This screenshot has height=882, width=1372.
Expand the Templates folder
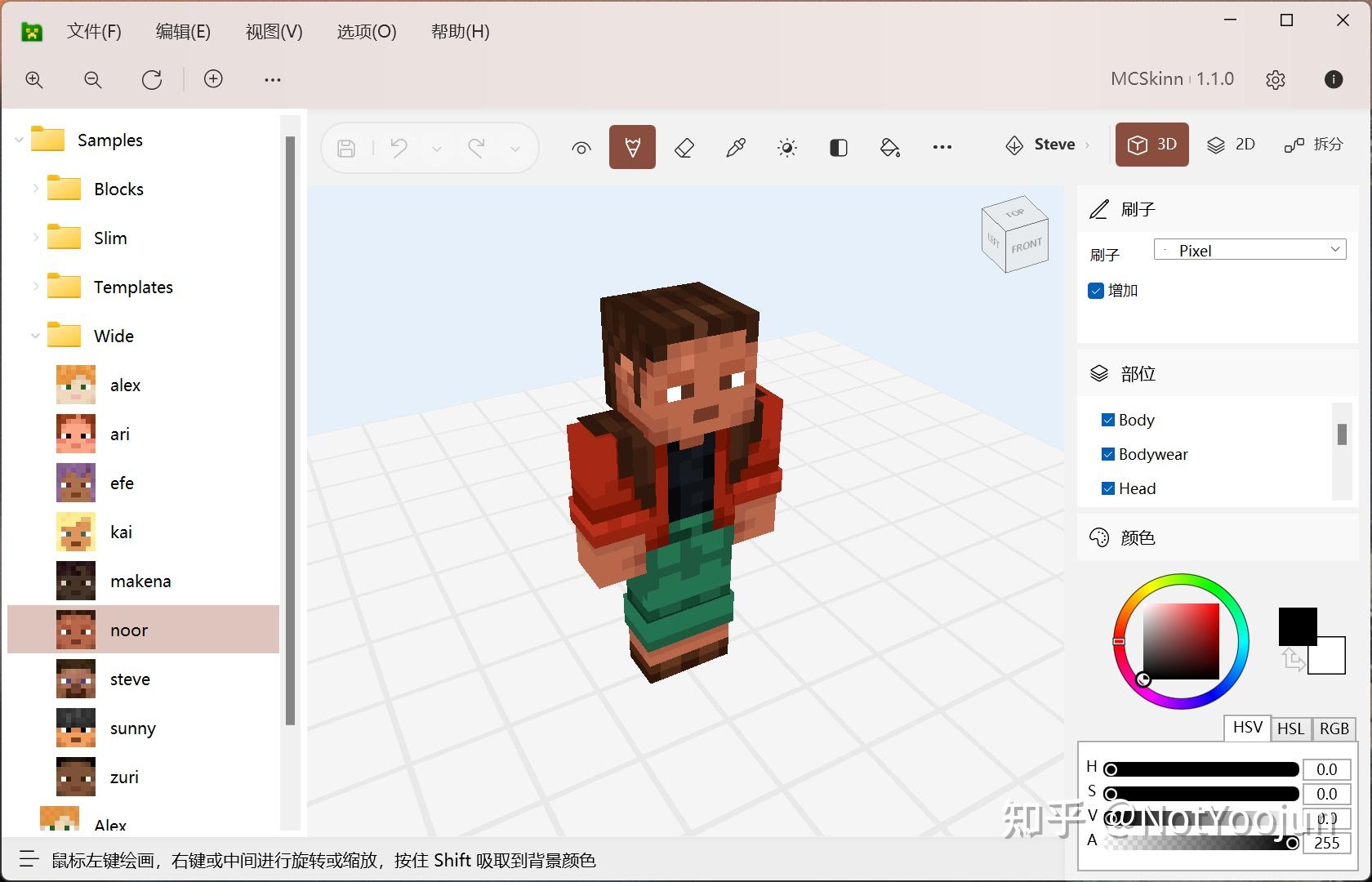point(34,287)
